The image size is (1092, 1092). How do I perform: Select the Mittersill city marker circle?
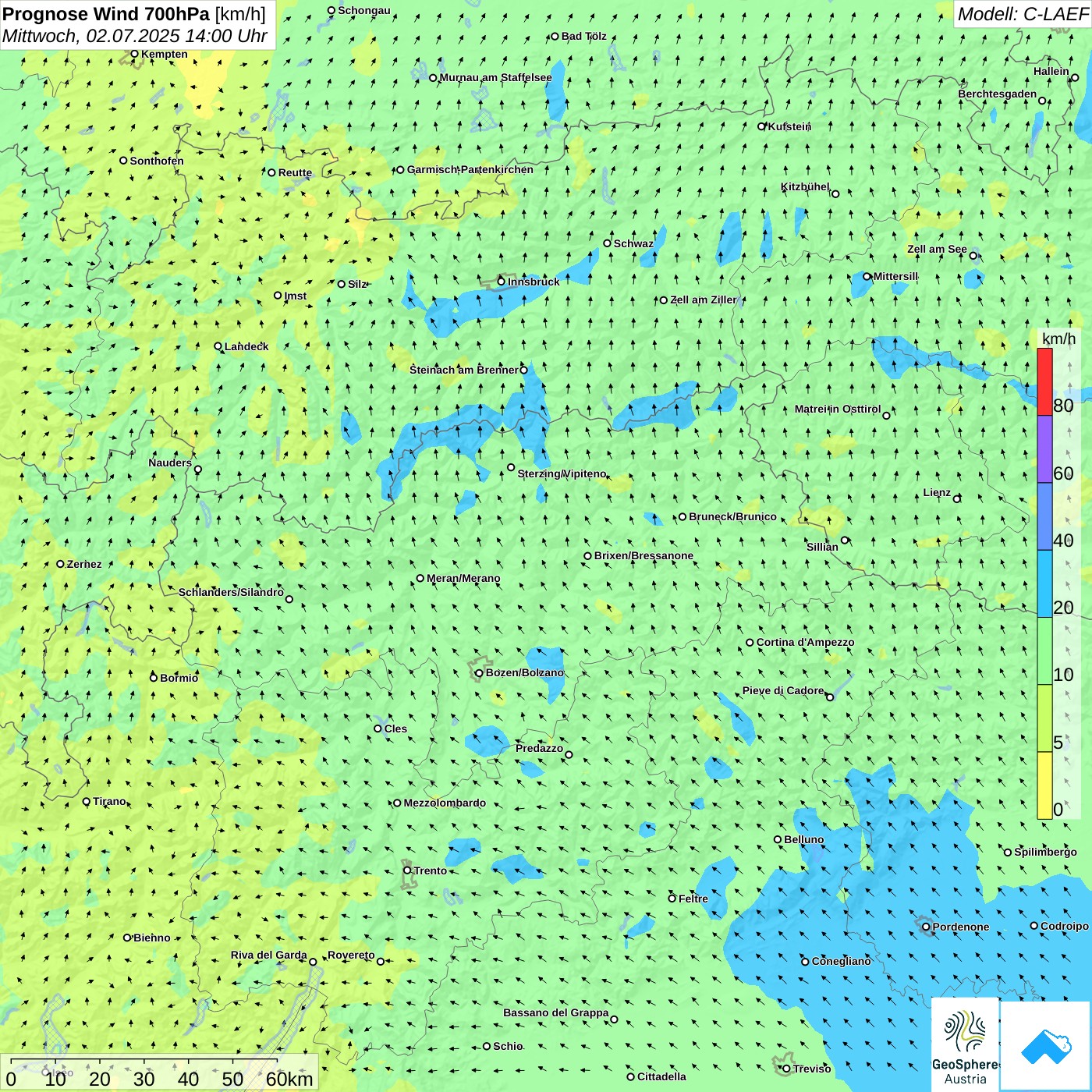pos(867,276)
